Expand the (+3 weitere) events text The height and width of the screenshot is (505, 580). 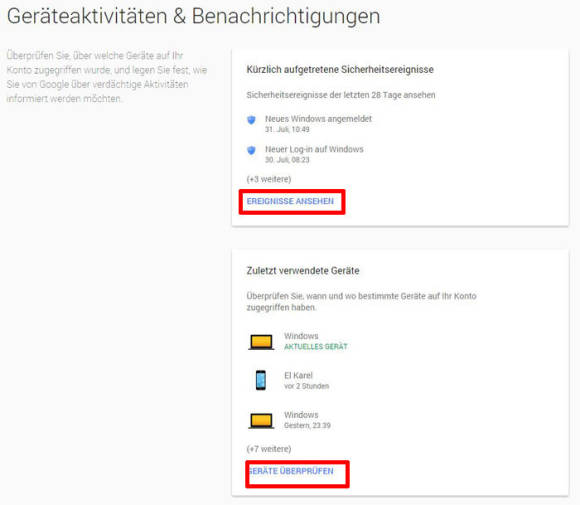point(269,179)
